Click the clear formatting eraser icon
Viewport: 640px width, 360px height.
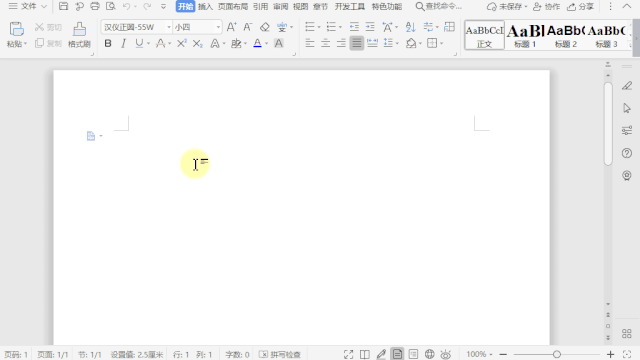tap(264, 27)
